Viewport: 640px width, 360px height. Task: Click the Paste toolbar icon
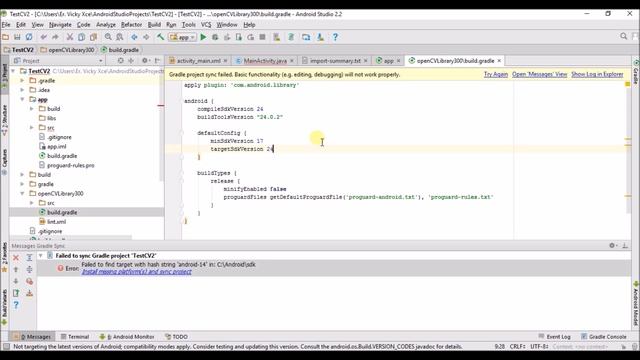pyautogui.click(x=93, y=37)
